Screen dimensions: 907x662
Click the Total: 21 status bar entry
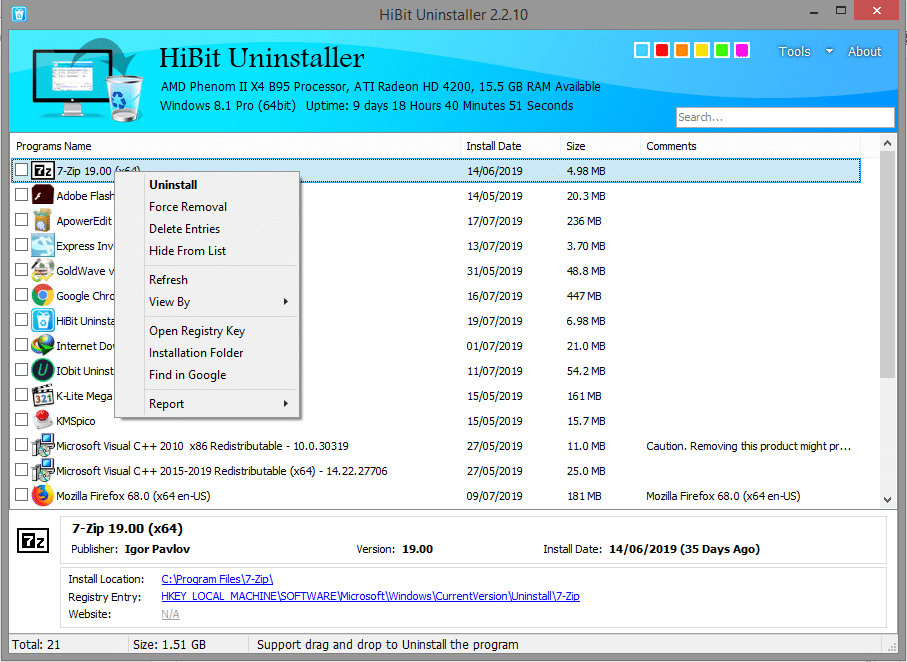tap(36, 644)
